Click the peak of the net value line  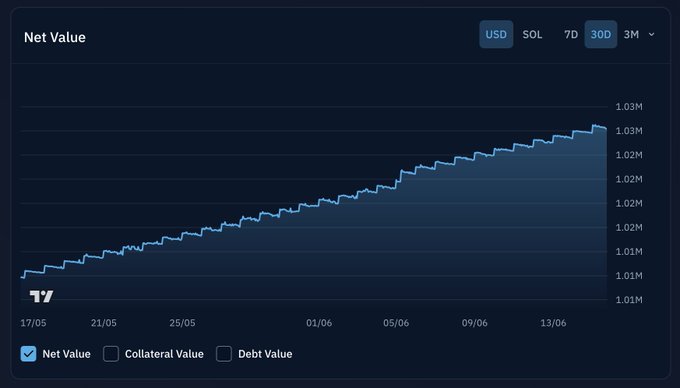point(594,125)
